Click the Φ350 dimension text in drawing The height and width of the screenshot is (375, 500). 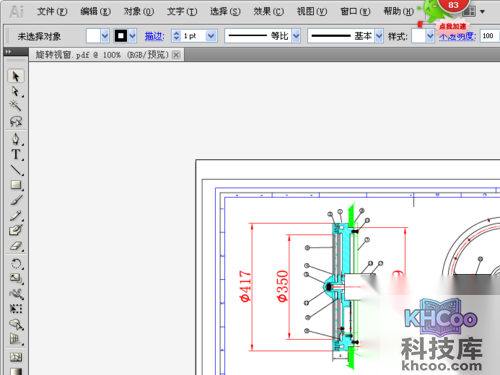tap(282, 286)
